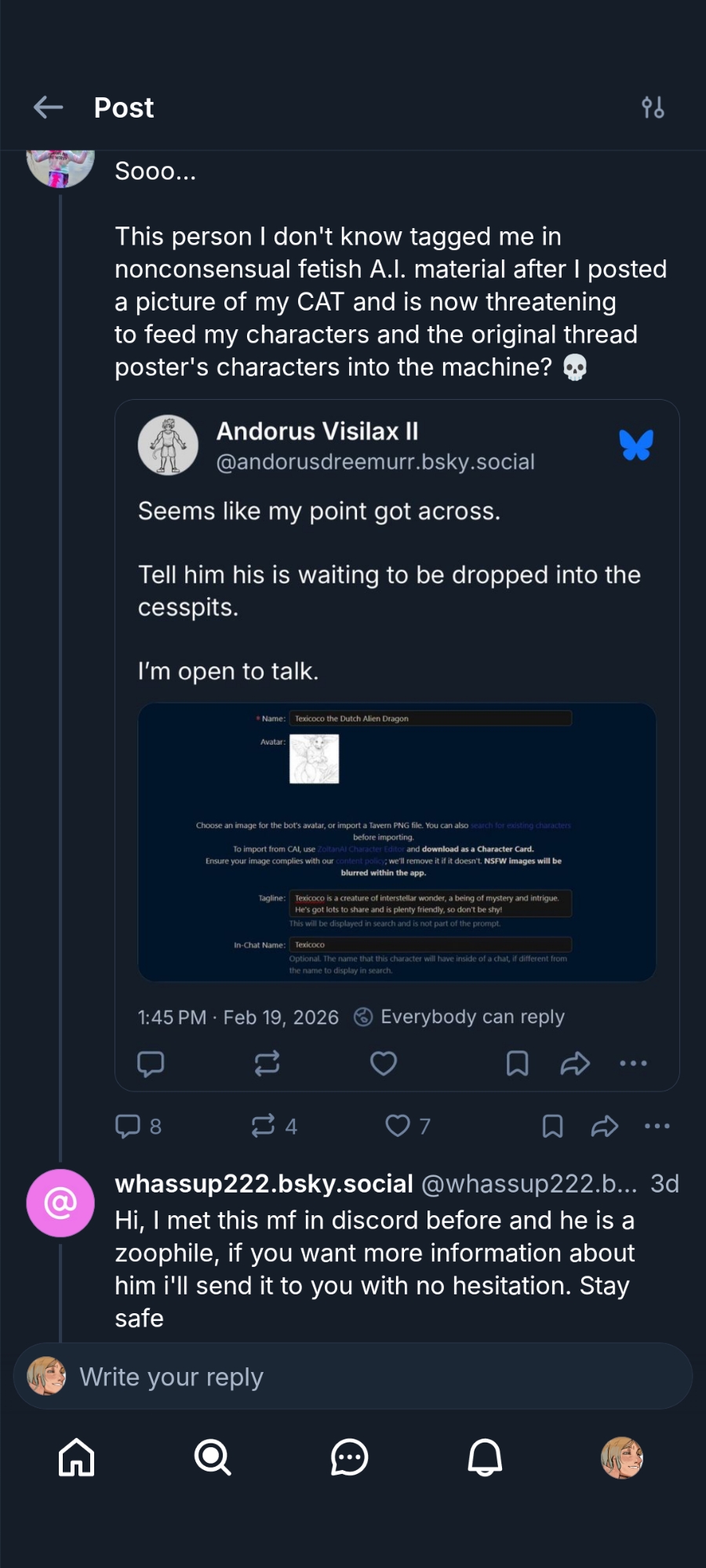Open whassup222.bsky.social profile name link

point(264,1184)
